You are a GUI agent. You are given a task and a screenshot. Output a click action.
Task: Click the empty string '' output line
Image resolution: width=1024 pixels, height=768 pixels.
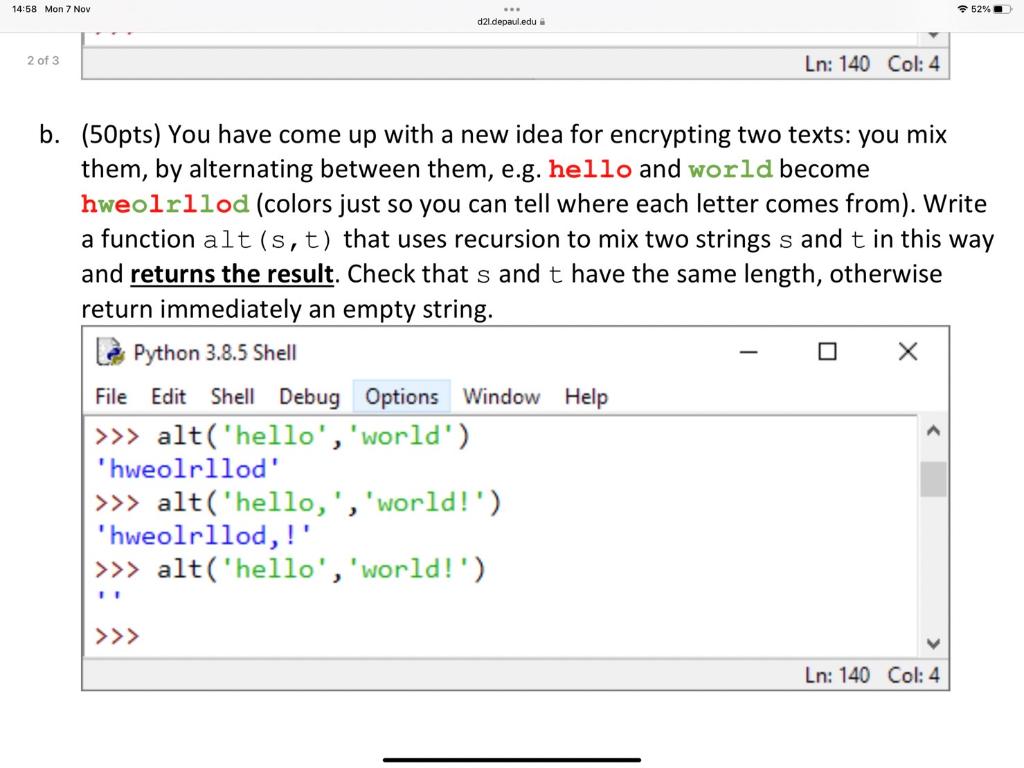[109, 596]
